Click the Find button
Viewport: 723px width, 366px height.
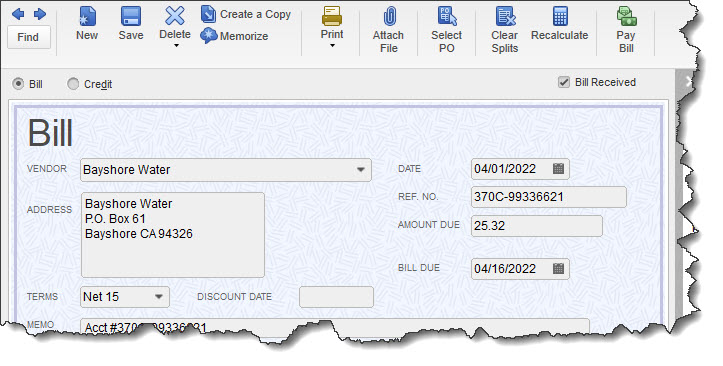29,37
